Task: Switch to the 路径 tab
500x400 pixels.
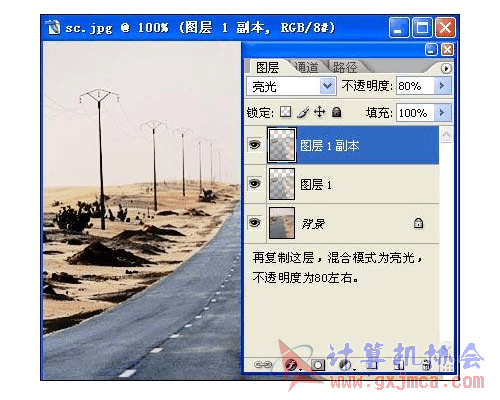Action: [345, 67]
